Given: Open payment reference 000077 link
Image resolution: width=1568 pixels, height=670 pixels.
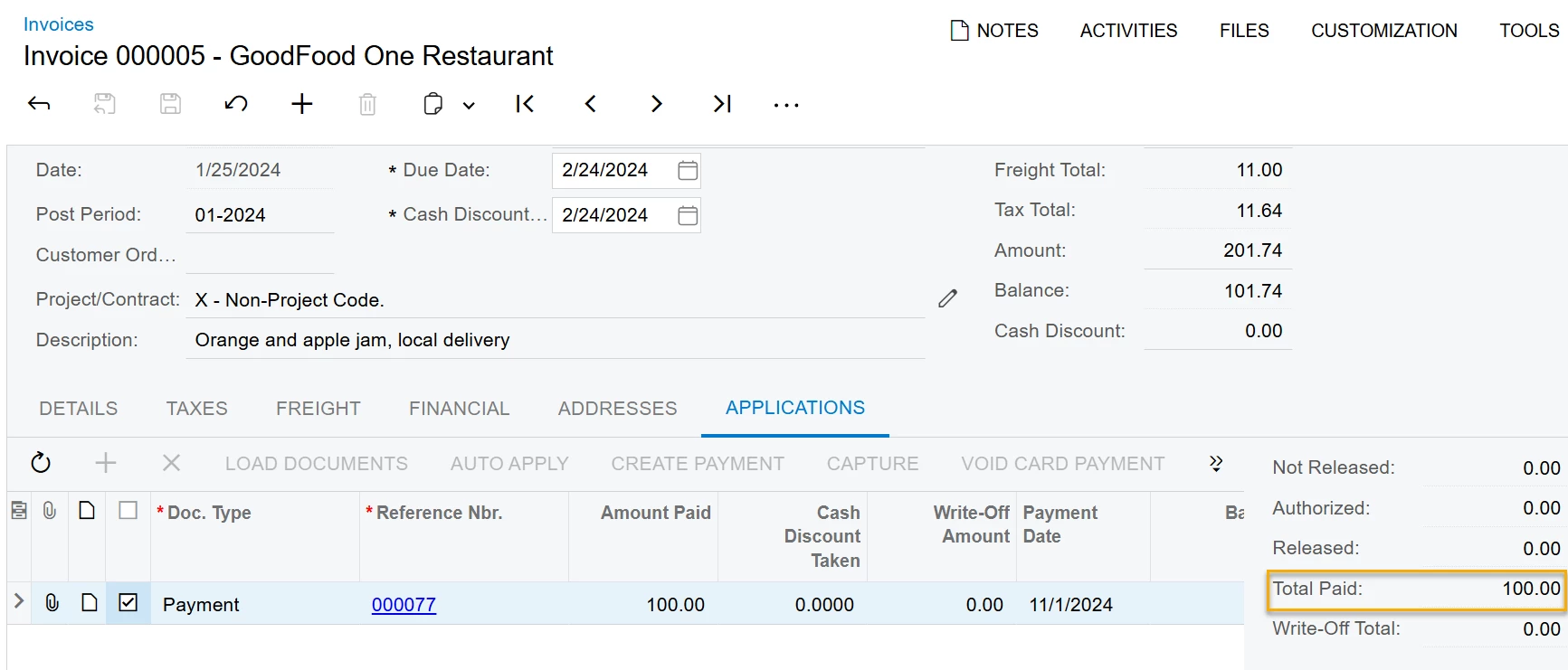Looking at the screenshot, I should point(404,605).
